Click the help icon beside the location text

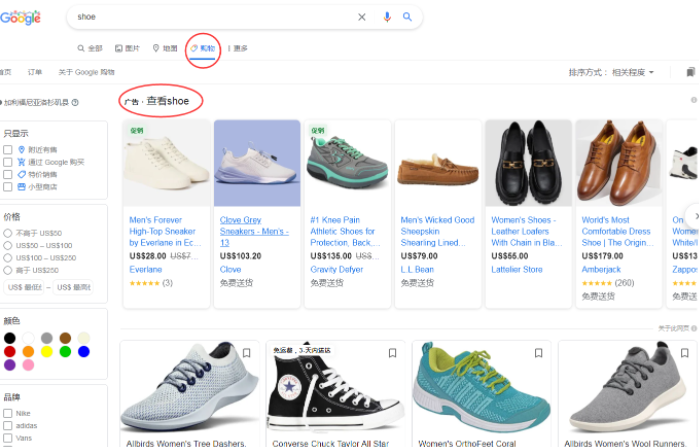[x=75, y=103]
